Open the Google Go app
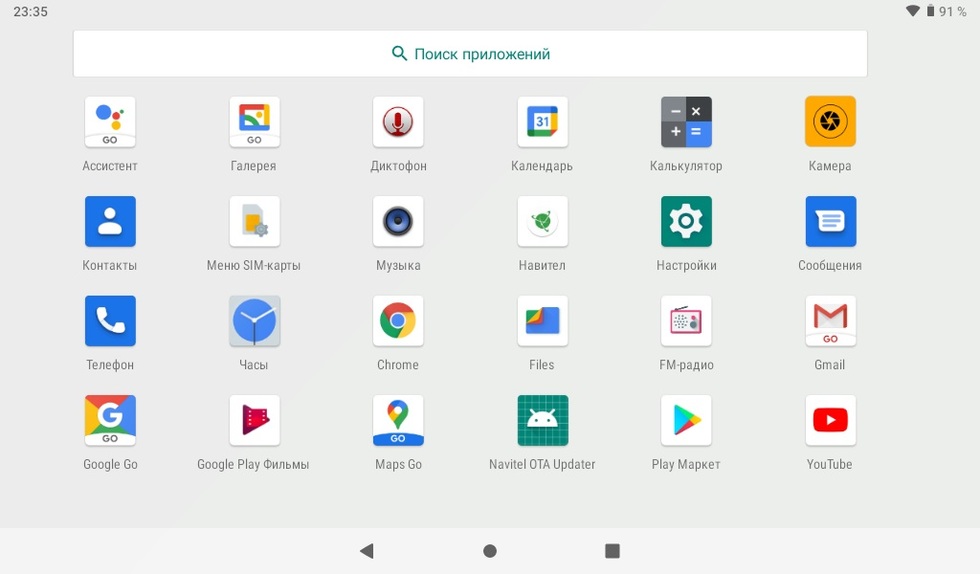The width and height of the screenshot is (980, 574). pos(110,420)
